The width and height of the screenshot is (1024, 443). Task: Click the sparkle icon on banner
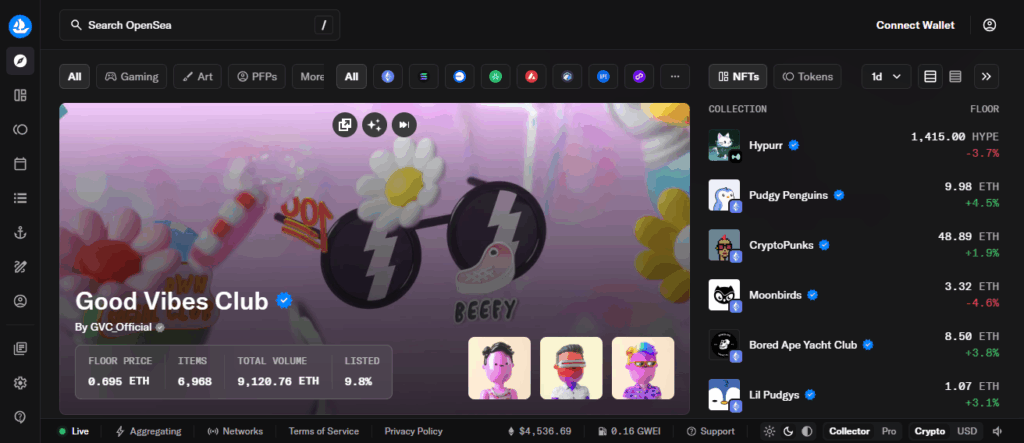click(x=375, y=124)
